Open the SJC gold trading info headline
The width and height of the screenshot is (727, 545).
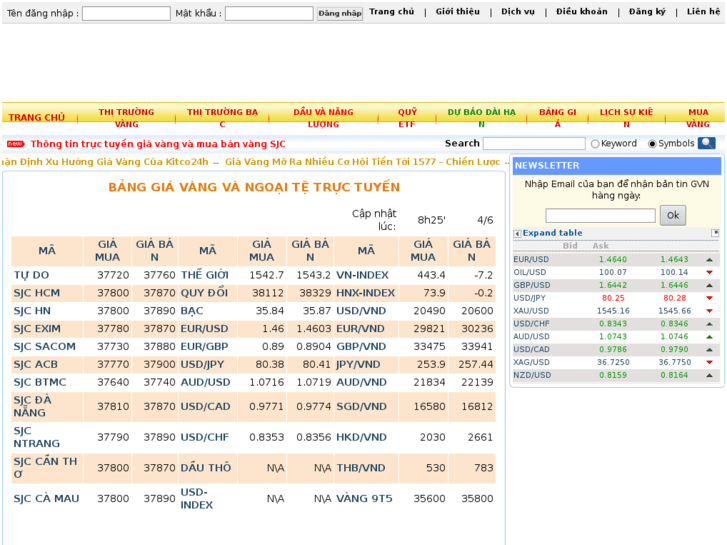[x=158, y=144]
